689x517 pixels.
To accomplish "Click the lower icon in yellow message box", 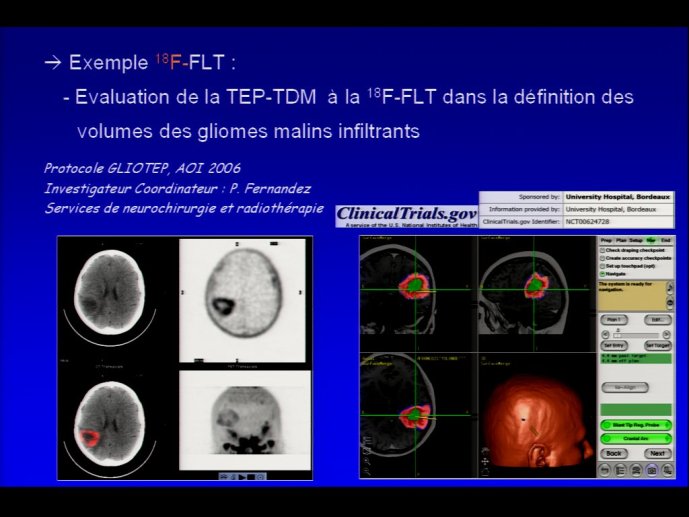I will tap(670, 303).
